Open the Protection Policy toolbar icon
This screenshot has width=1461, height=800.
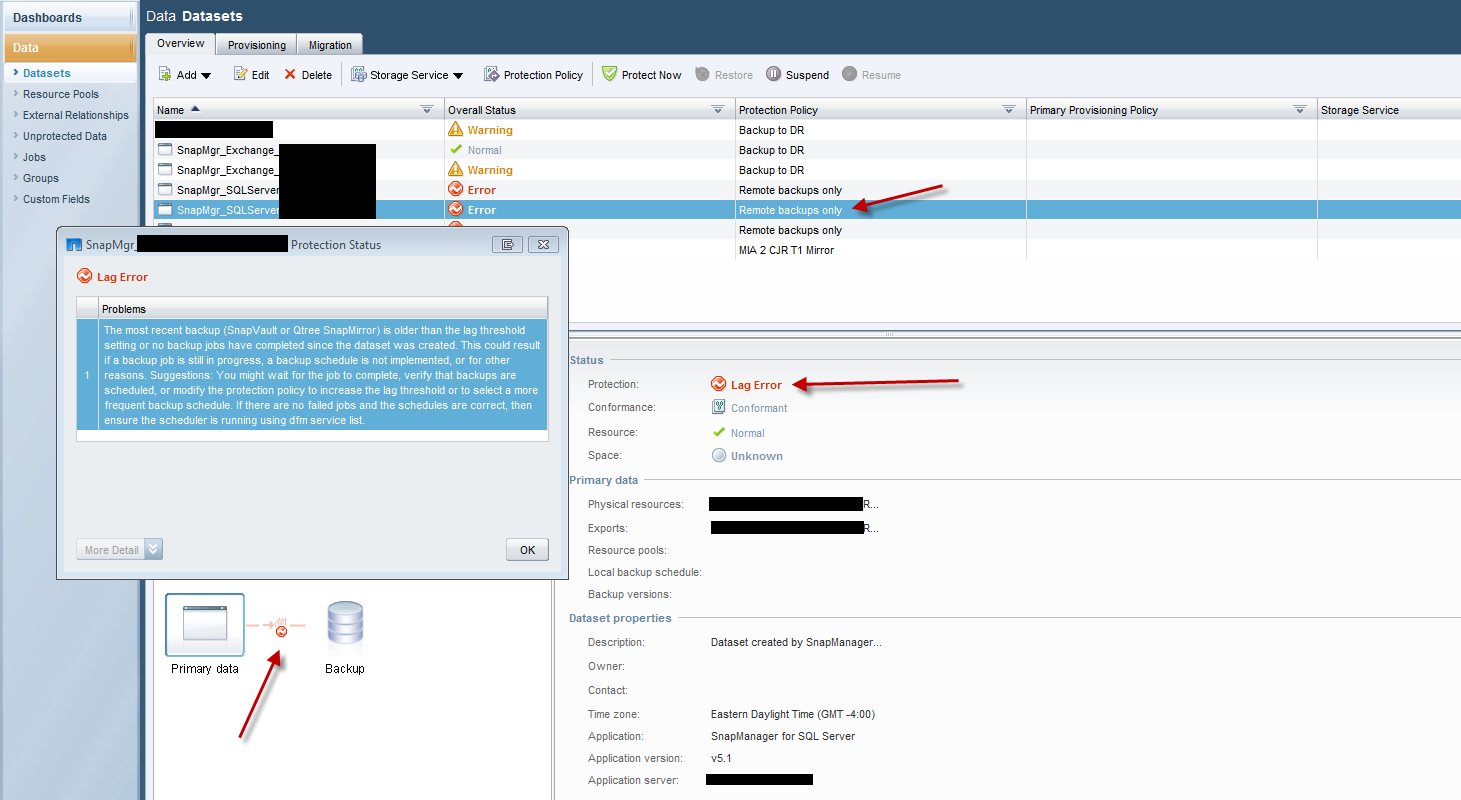pos(491,75)
